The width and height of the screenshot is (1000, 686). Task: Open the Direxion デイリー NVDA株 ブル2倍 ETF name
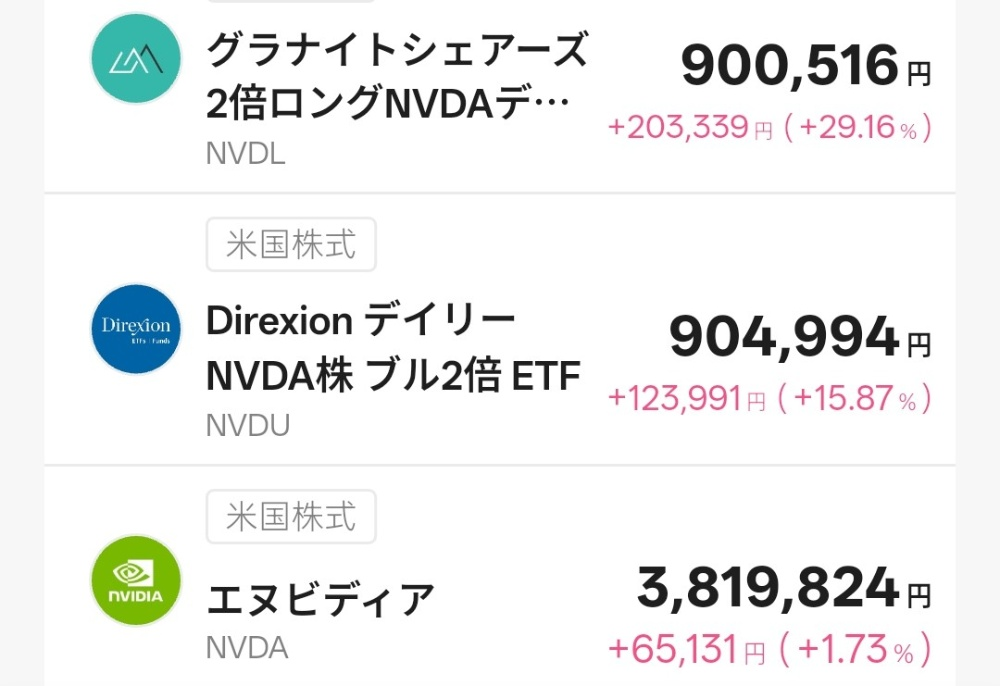click(x=393, y=349)
